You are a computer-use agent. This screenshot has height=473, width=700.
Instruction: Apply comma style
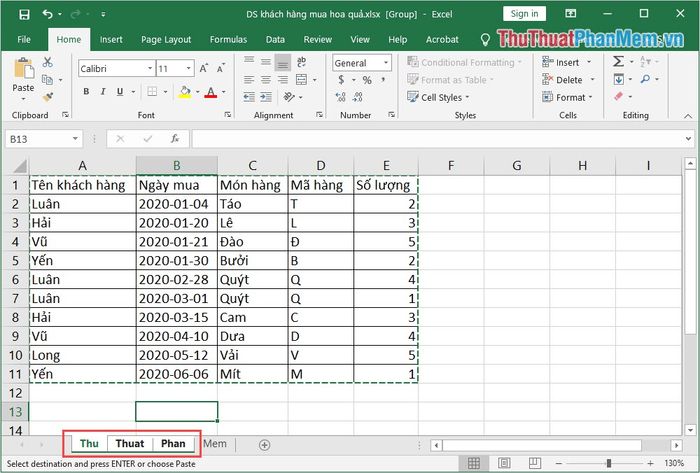click(383, 80)
